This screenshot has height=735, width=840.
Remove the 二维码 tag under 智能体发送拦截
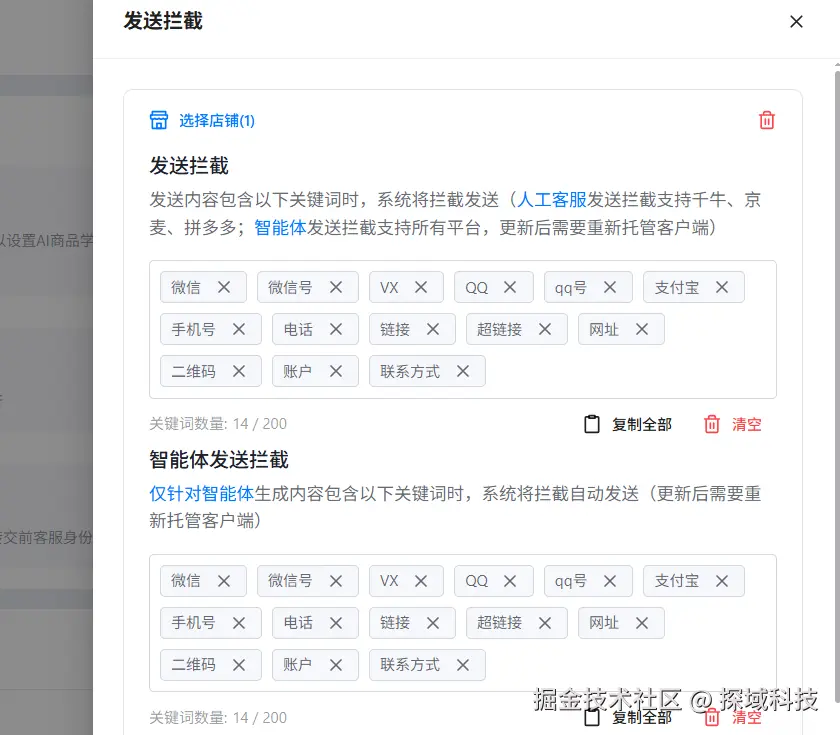click(x=239, y=664)
